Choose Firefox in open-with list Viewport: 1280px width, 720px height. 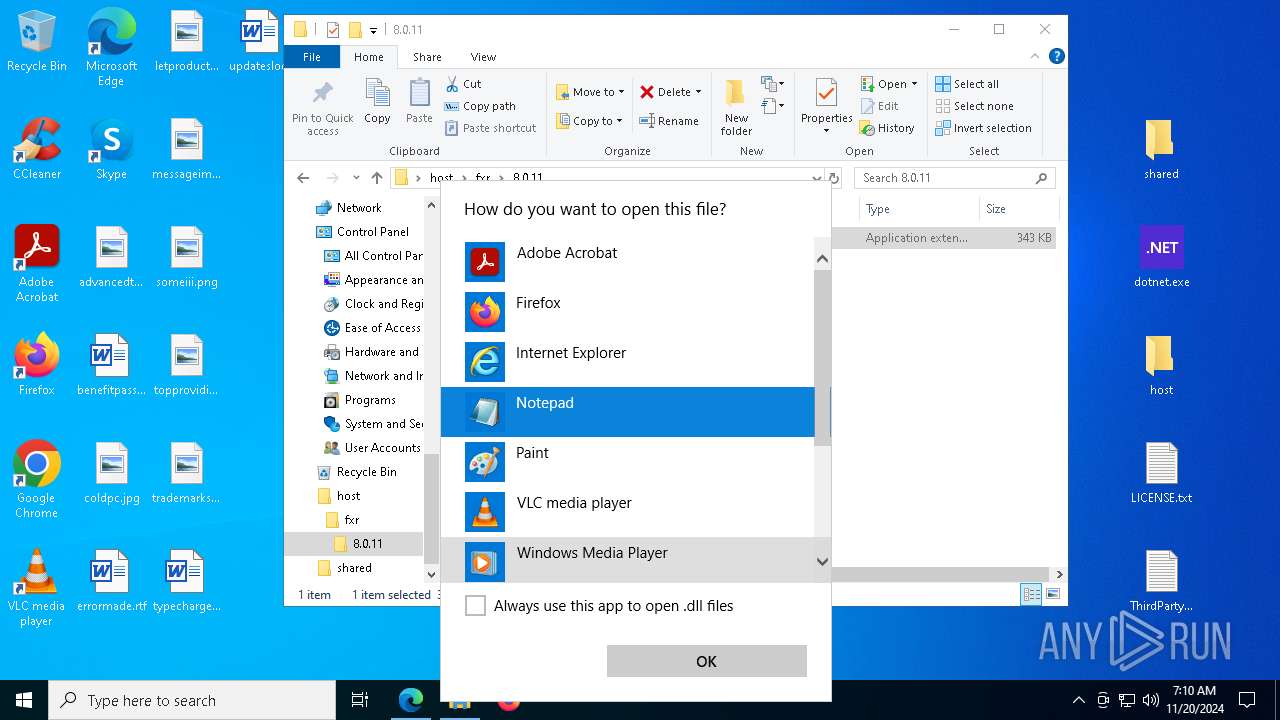(628, 312)
